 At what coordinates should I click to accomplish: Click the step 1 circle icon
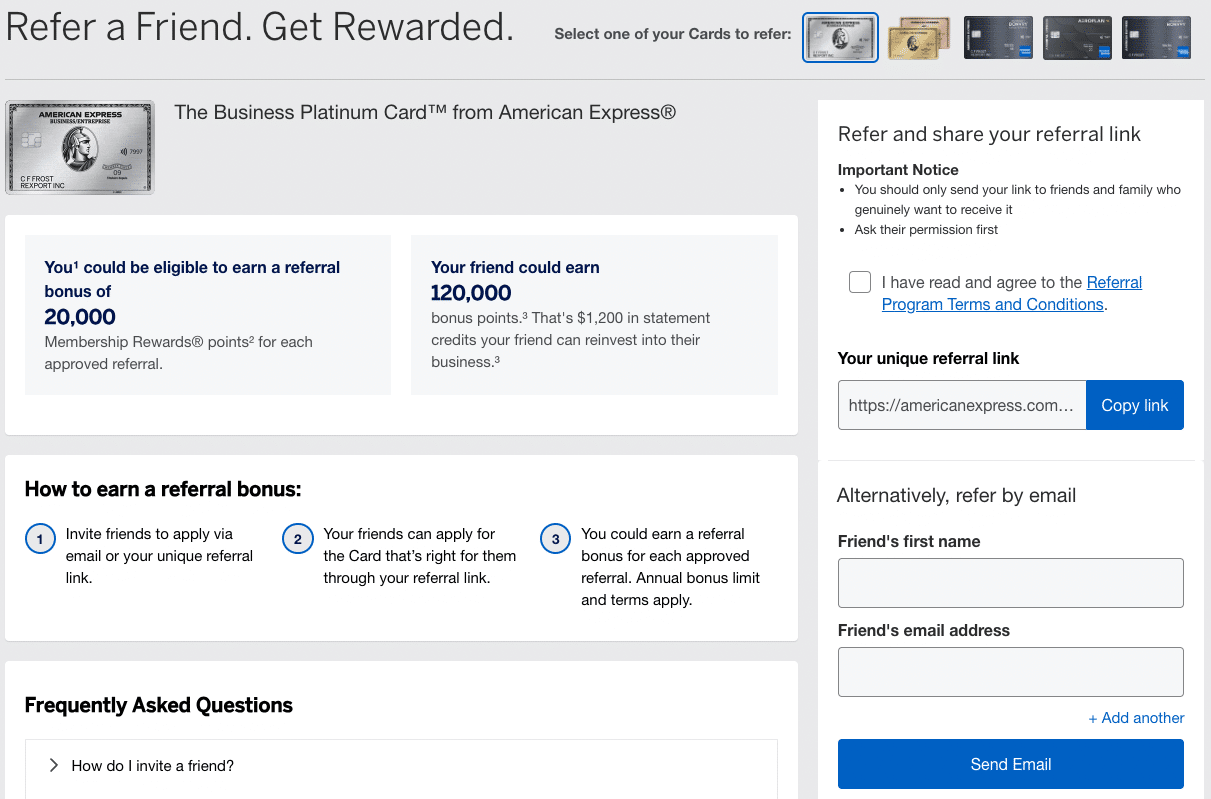40,540
